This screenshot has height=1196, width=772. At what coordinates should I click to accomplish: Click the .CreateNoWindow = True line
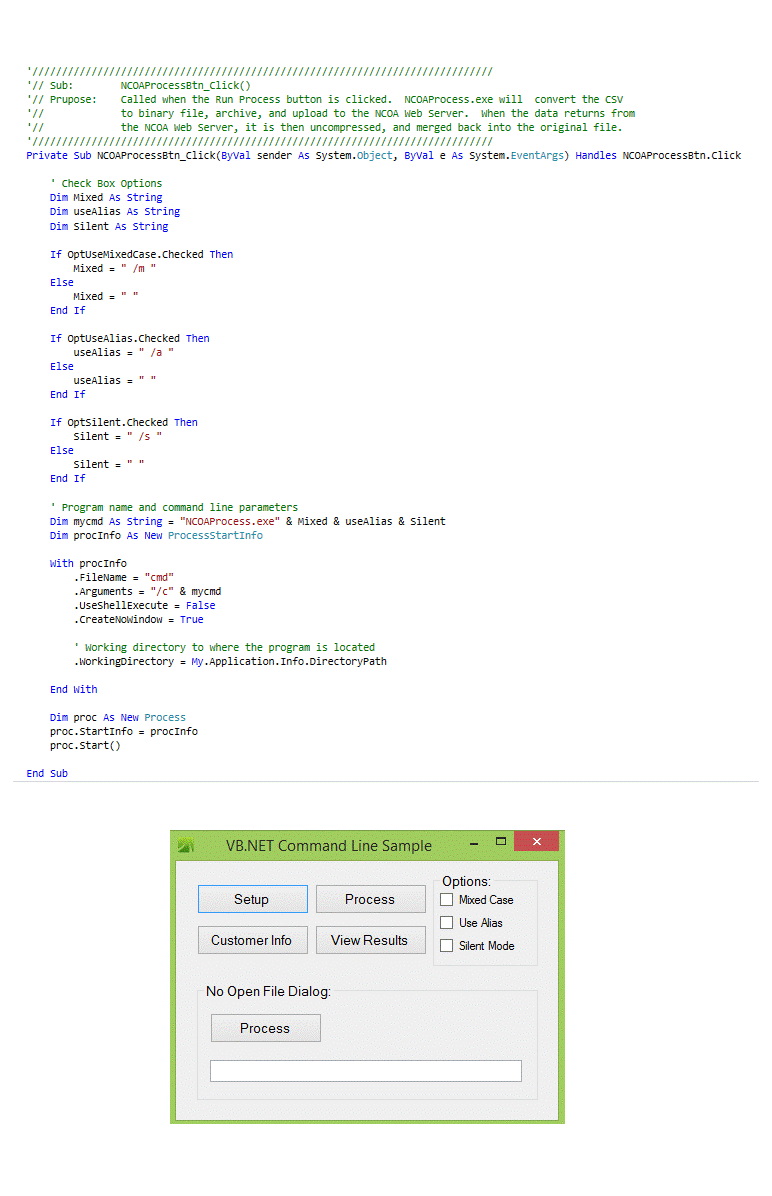[x=139, y=620]
